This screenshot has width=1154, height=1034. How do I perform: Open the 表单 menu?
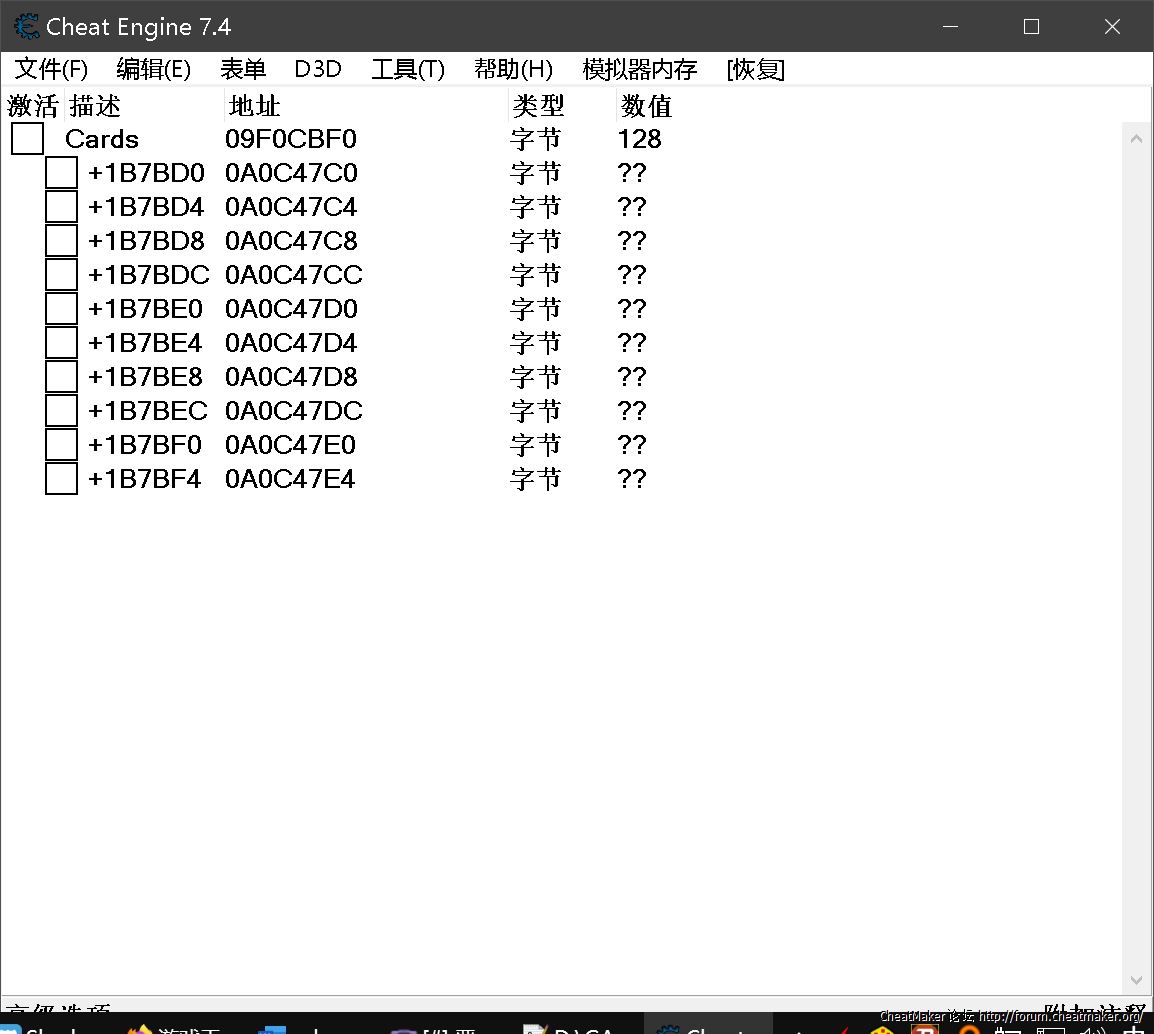[x=243, y=69]
